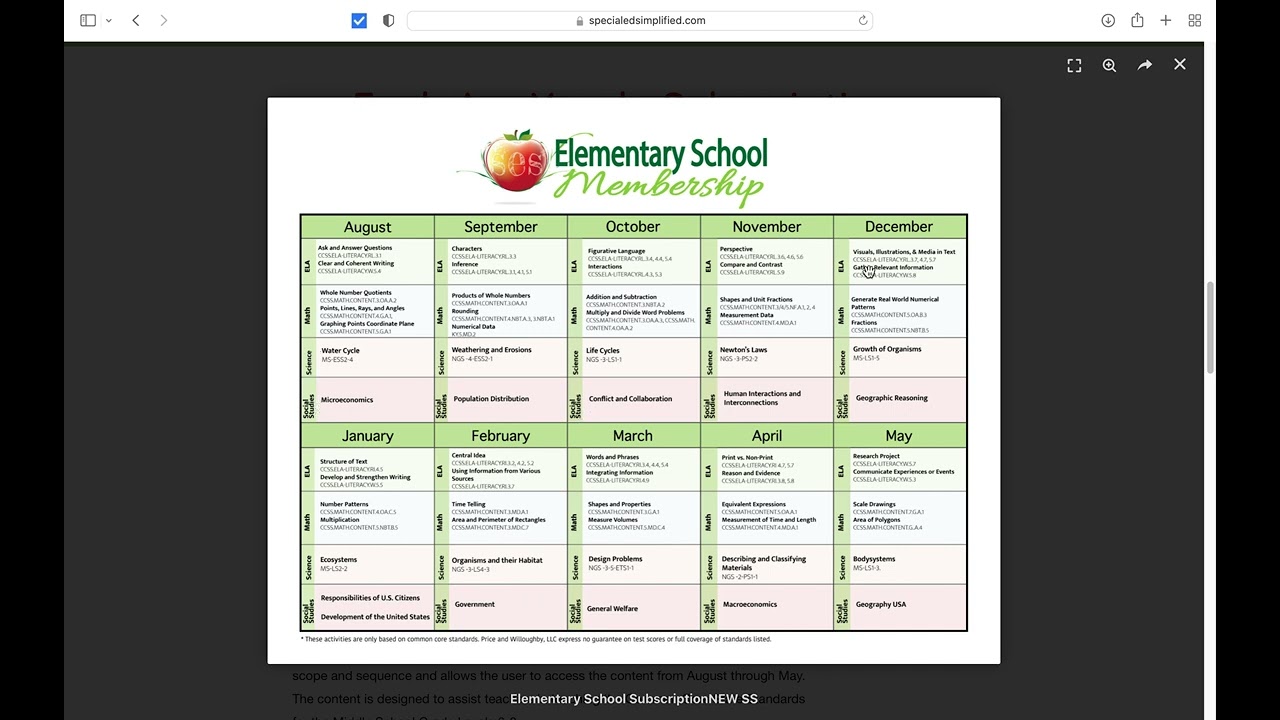Click 'Microeconomics' under August

tap(347, 400)
